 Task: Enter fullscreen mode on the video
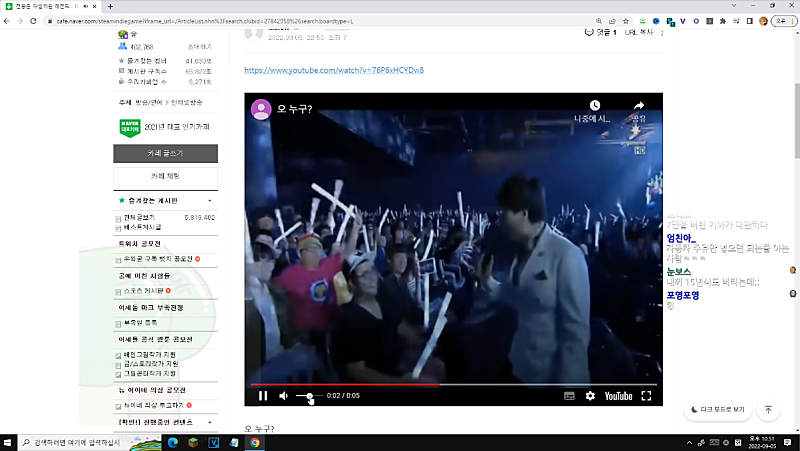(x=646, y=396)
